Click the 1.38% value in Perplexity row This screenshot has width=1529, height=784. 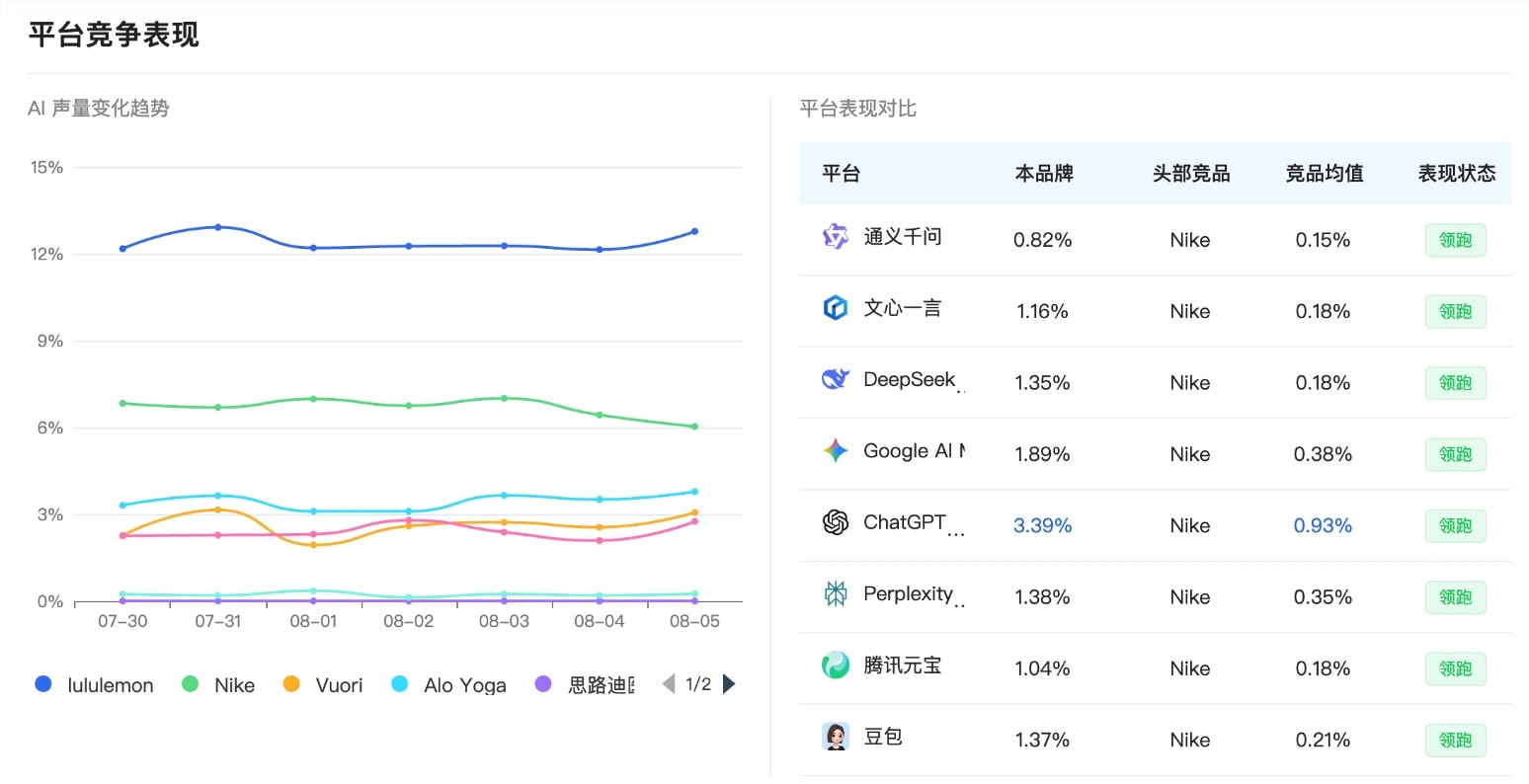pos(1043,597)
